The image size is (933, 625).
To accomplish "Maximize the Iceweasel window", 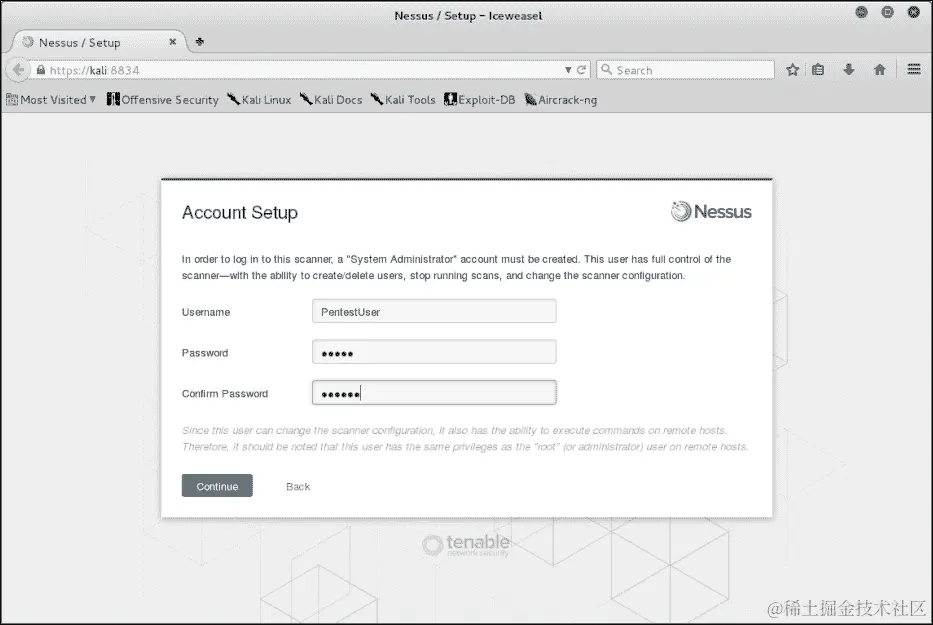I will pos(887,12).
